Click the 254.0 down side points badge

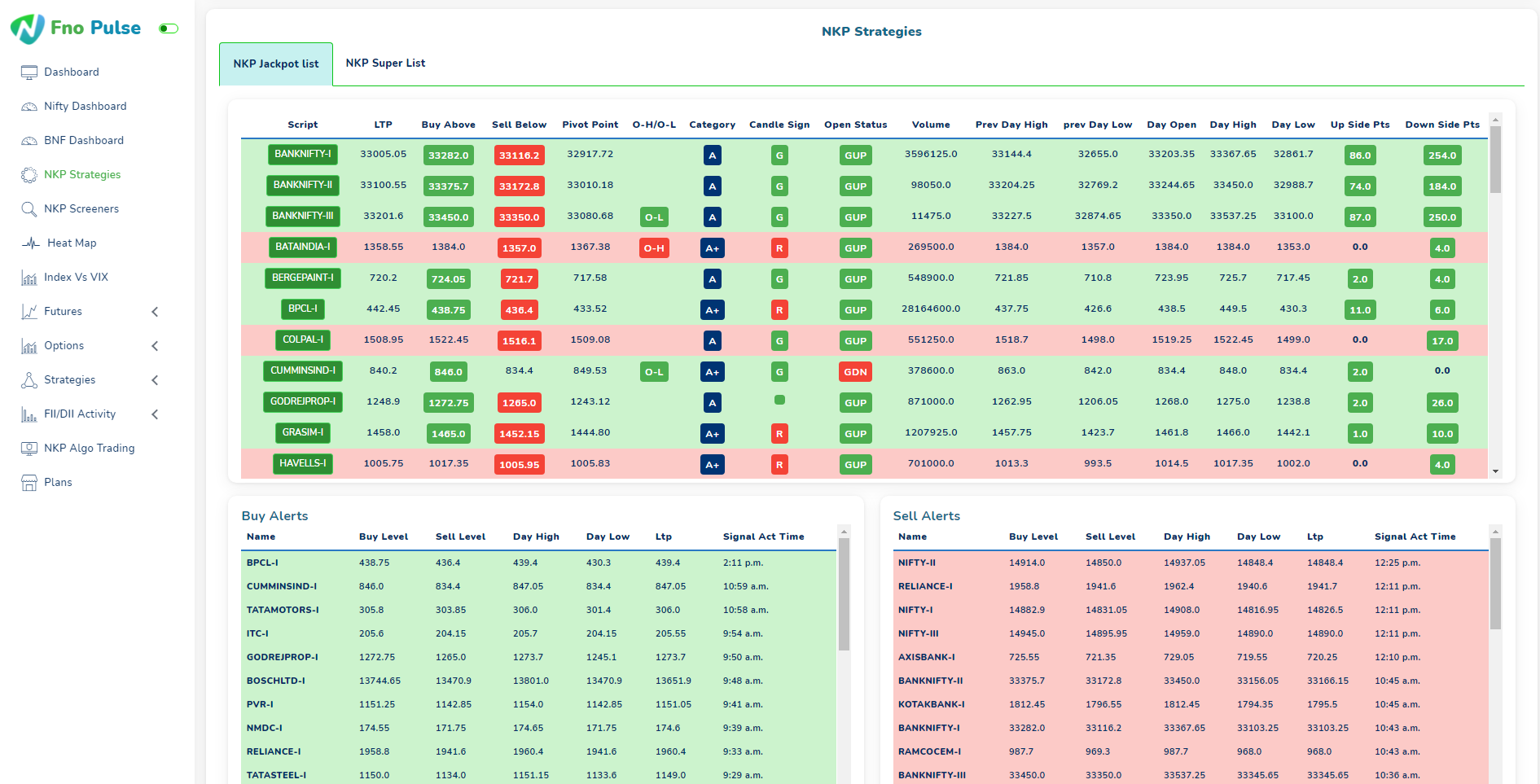coord(1442,155)
